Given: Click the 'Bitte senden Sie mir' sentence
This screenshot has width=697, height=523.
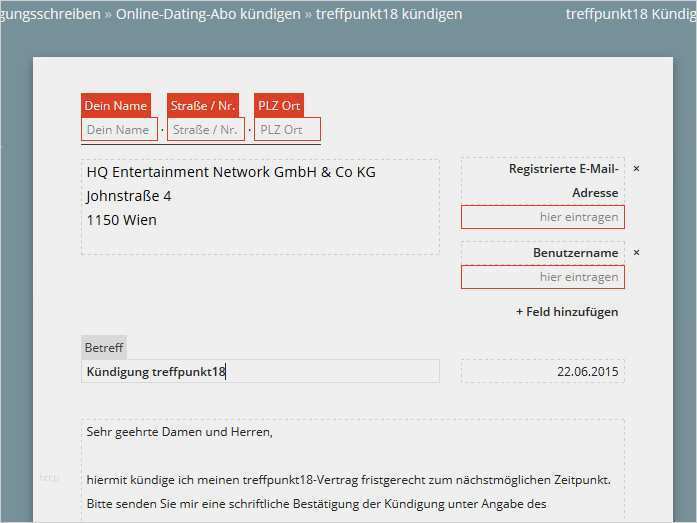Looking at the screenshot, I should coord(316,504).
